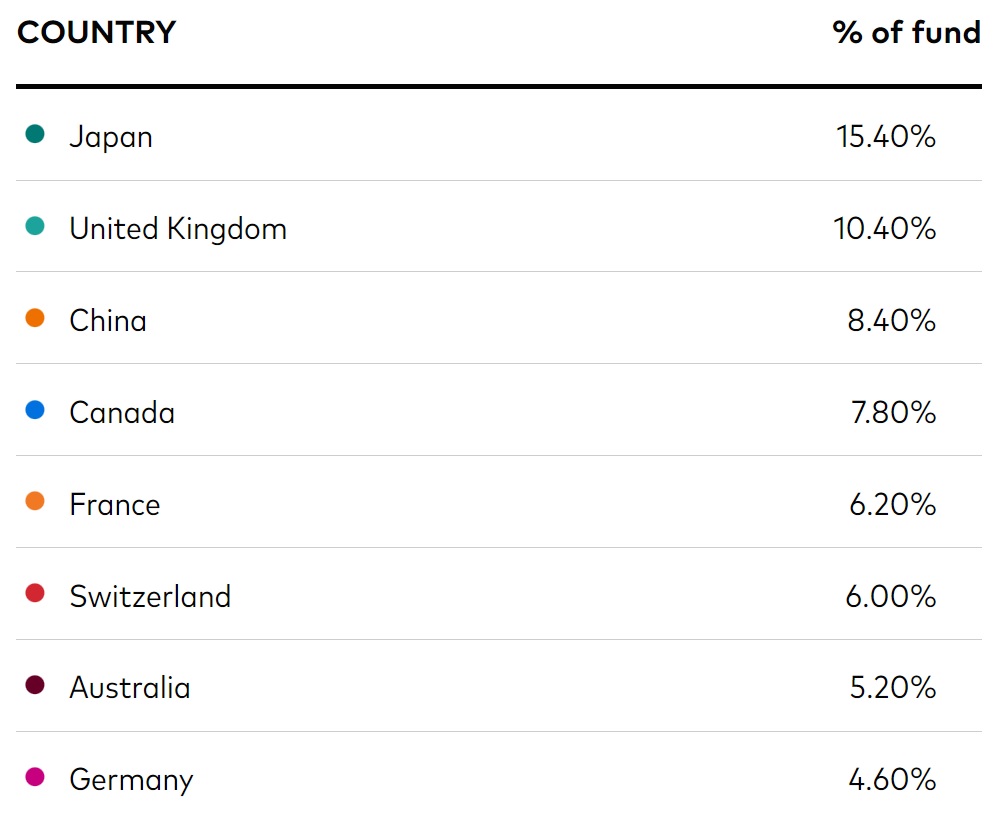Click the magenta dot next to Germany
Image resolution: width=1001 pixels, height=820 pixels.
[x=35, y=778]
